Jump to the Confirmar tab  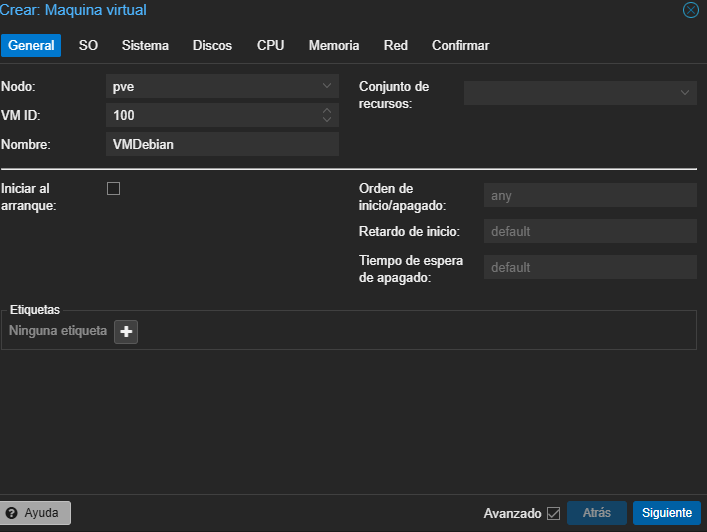(460, 46)
